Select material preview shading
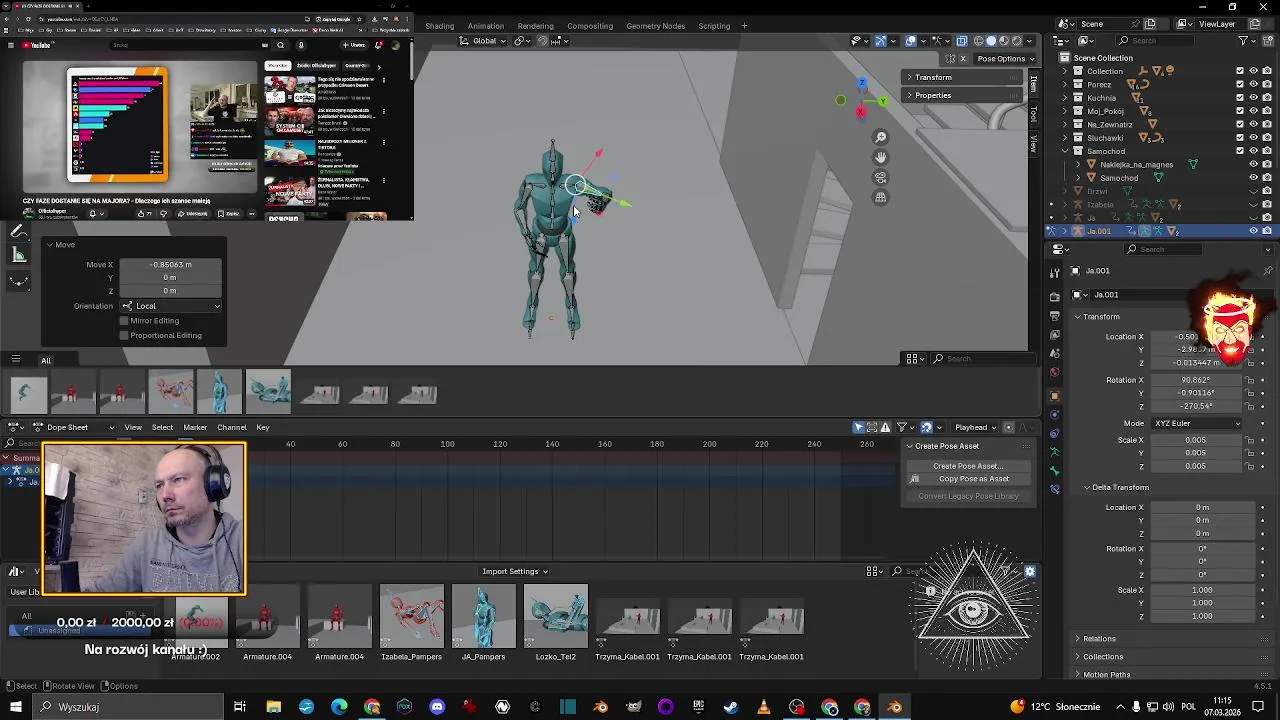The height and width of the screenshot is (720, 1280). pyautogui.click(x=1004, y=41)
